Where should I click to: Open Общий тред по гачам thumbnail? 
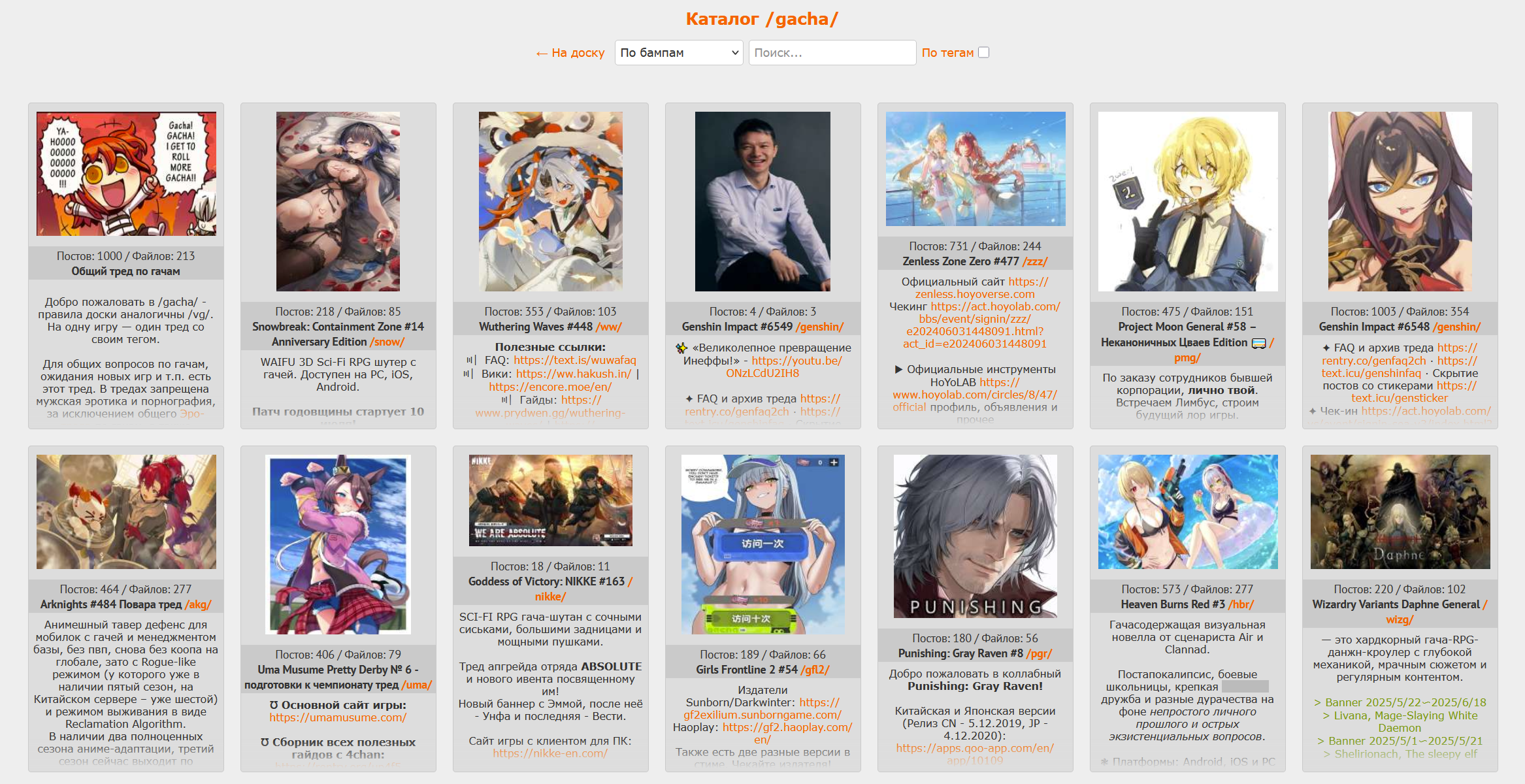point(126,174)
